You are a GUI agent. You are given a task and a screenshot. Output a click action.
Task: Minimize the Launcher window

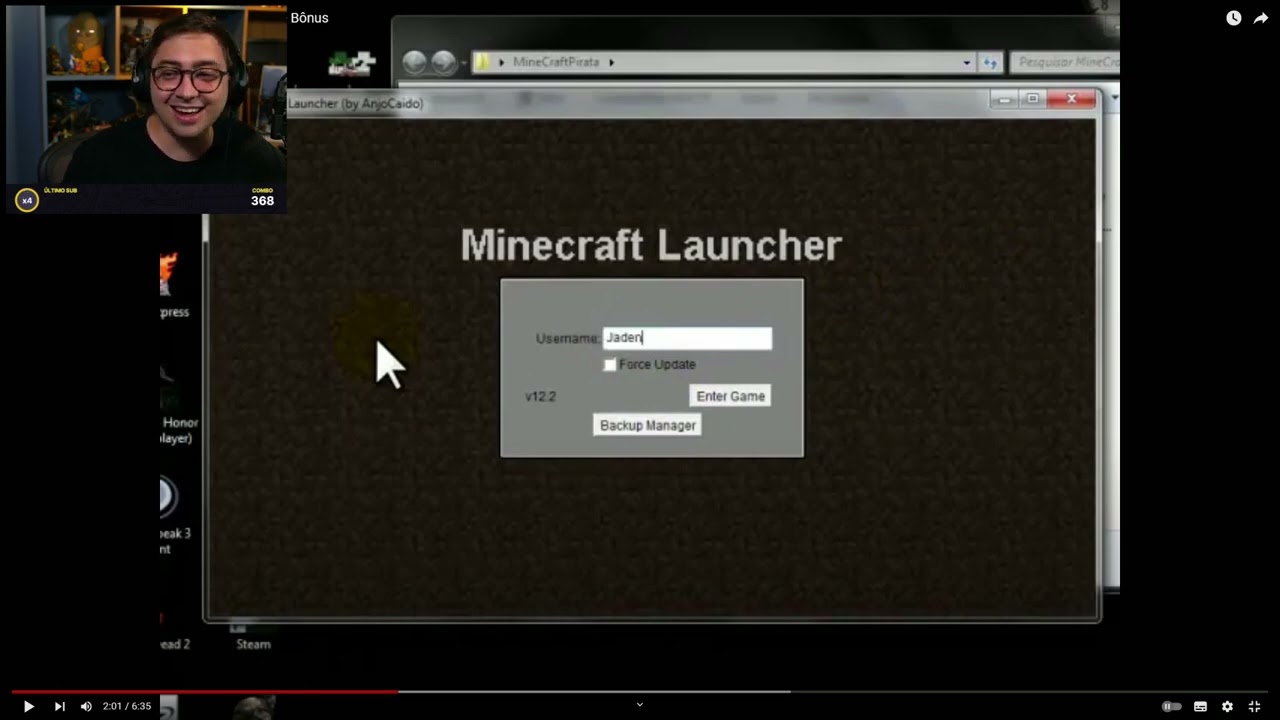[x=1005, y=99]
